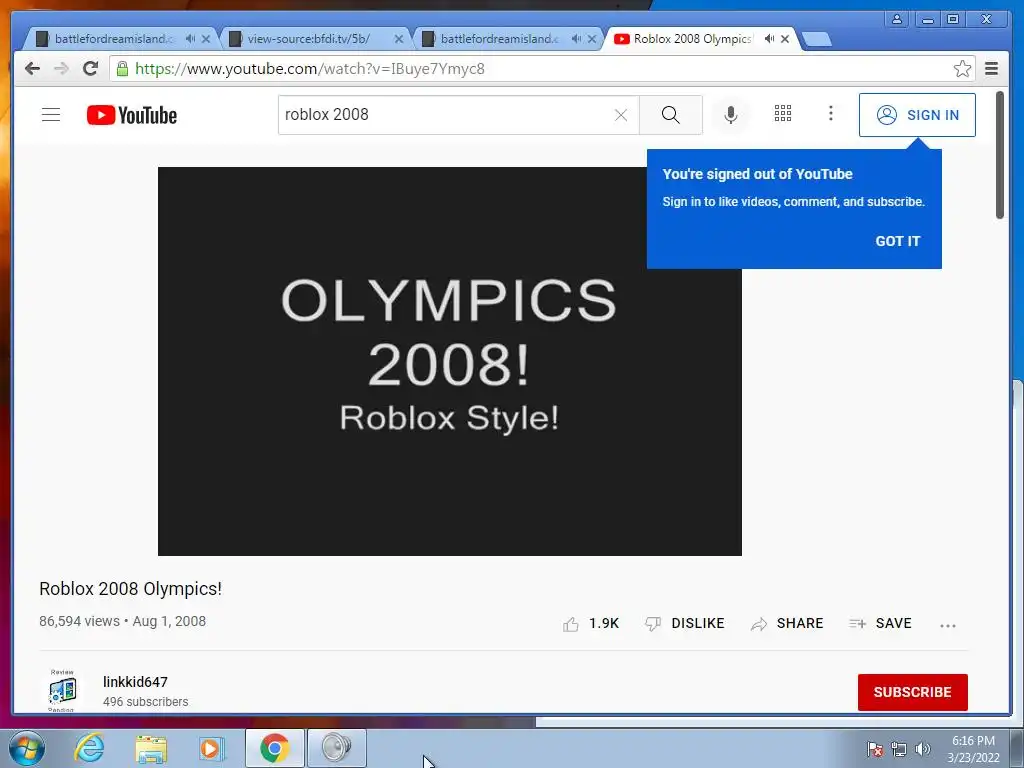Viewport: 1024px width, 768px height.
Task: Close the third battlefordreamisland tab
Action: [592, 39]
